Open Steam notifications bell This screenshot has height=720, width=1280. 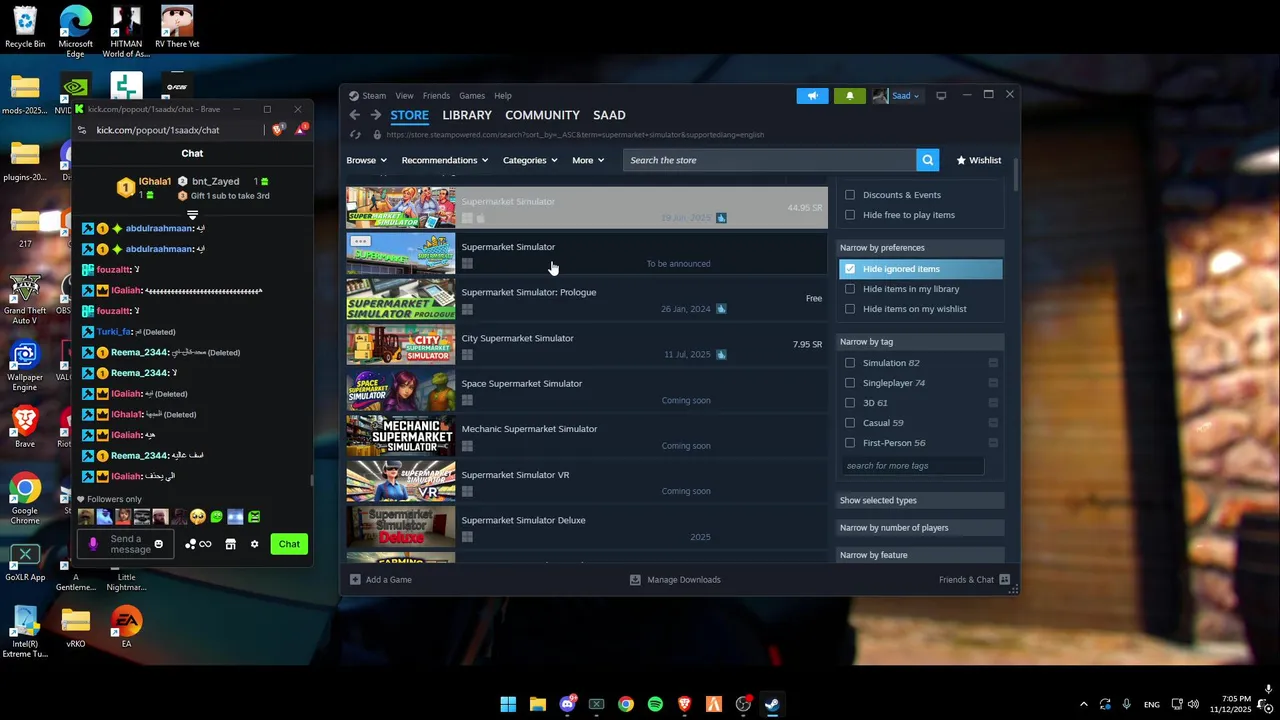[849, 96]
